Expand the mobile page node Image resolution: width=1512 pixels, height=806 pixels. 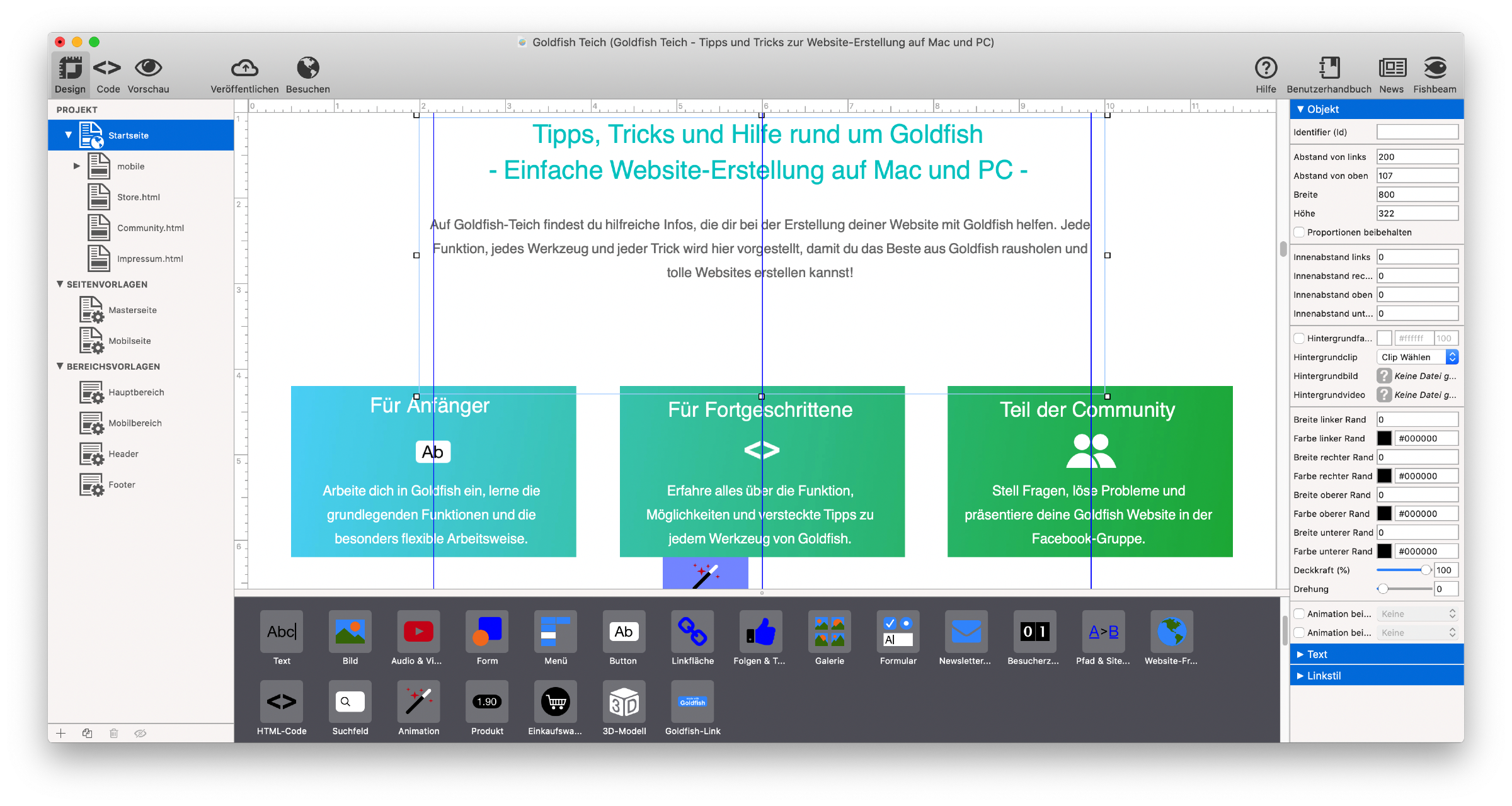[x=77, y=166]
